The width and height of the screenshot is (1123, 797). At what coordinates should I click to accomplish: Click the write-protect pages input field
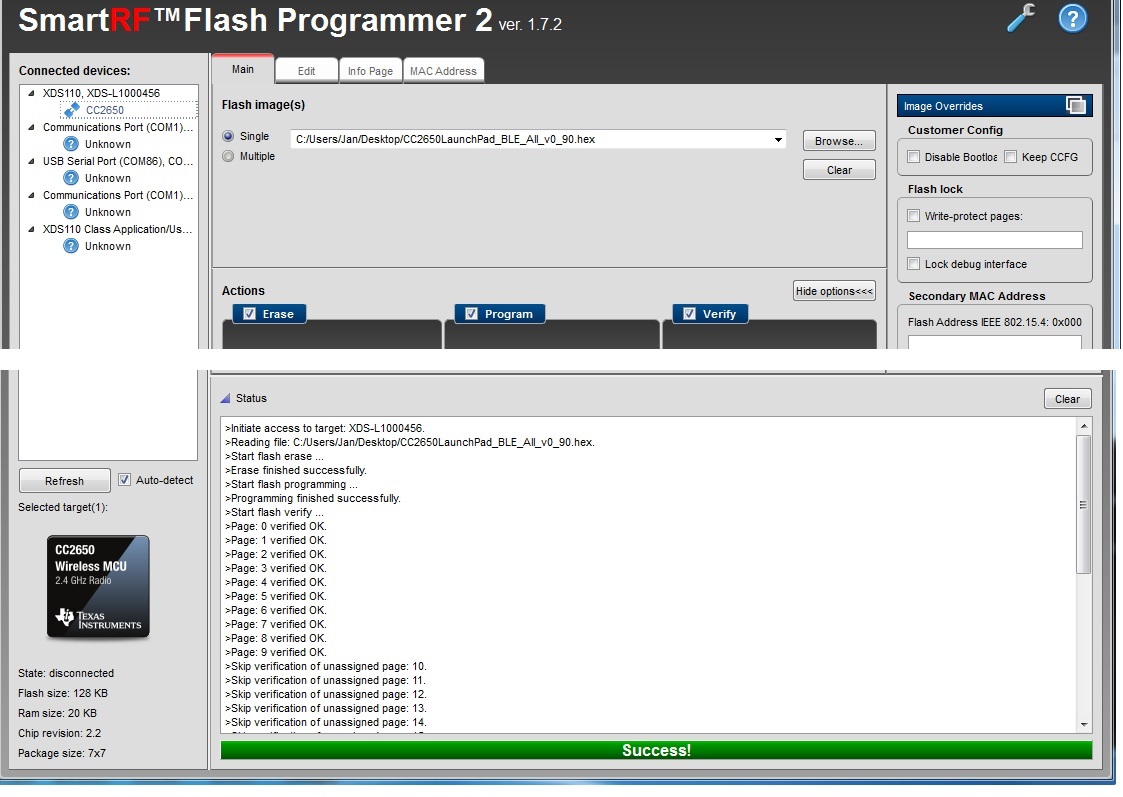tap(994, 240)
